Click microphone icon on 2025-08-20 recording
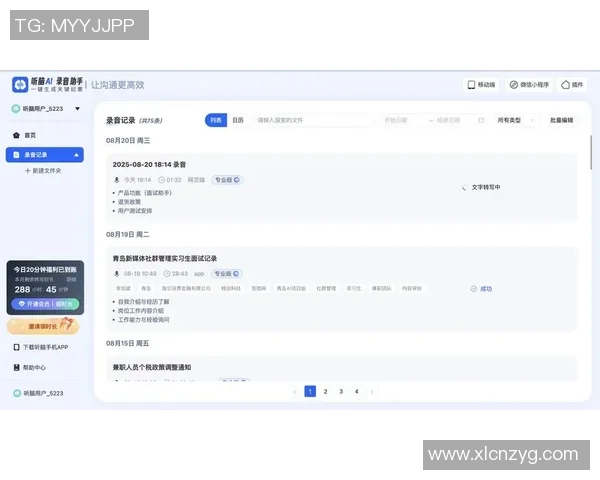 pos(117,180)
